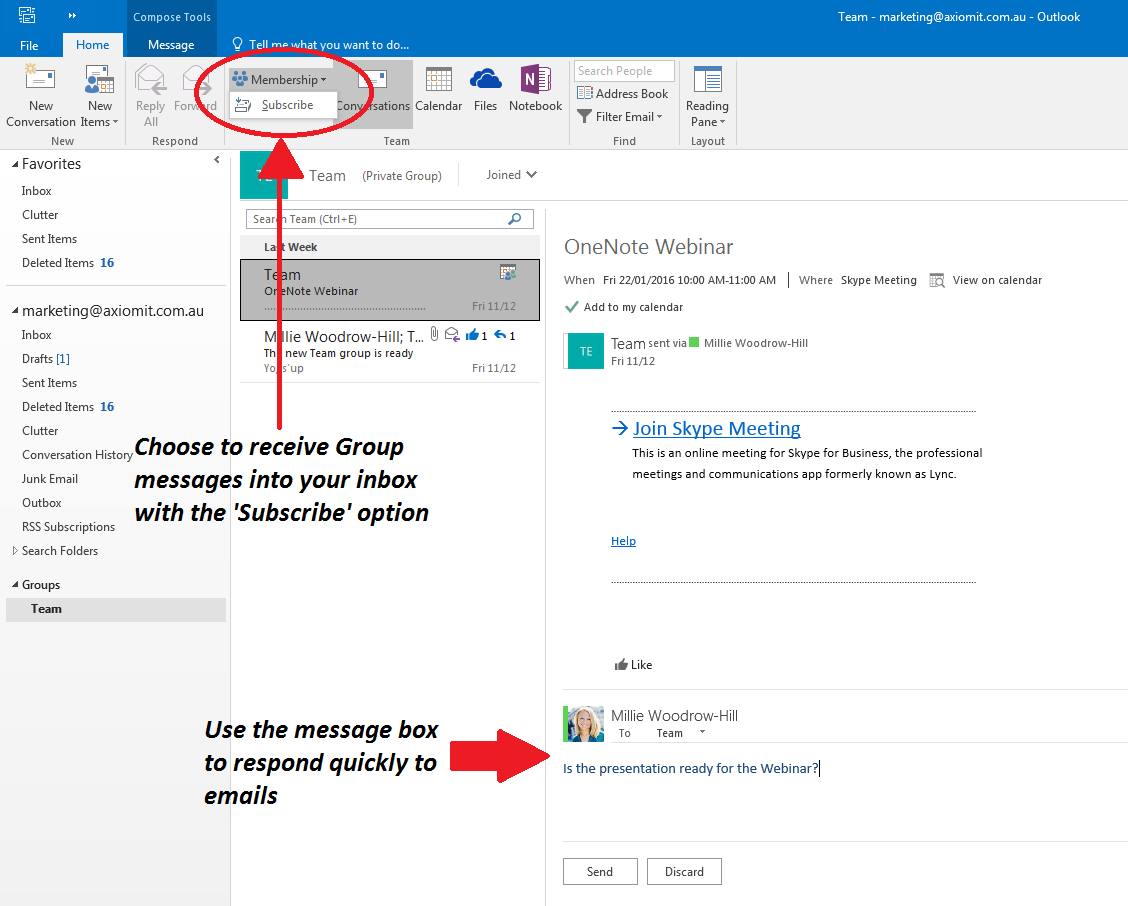Open the Reading Pane layout menu
The image size is (1128, 906).
(707, 96)
